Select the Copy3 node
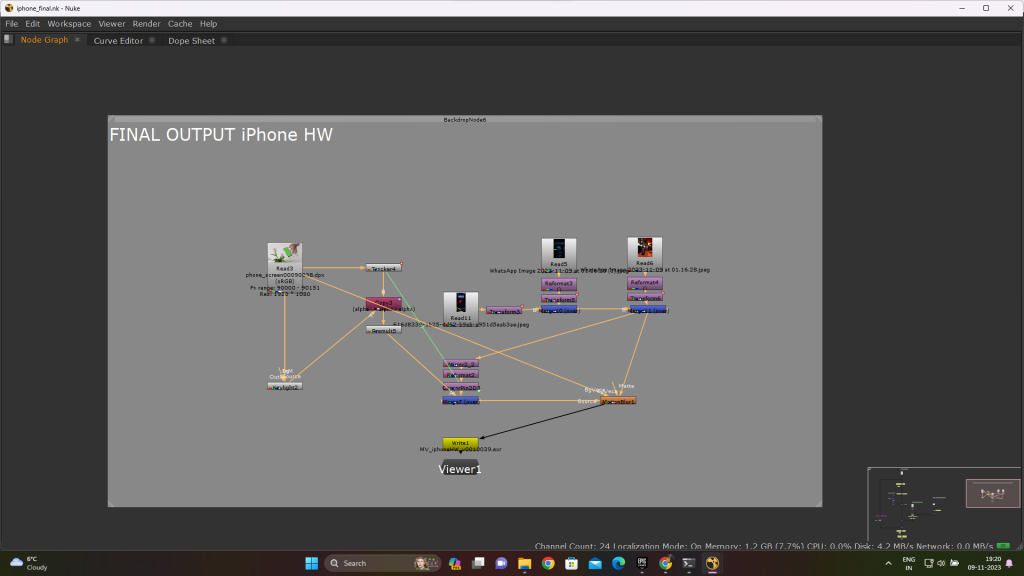 point(384,303)
